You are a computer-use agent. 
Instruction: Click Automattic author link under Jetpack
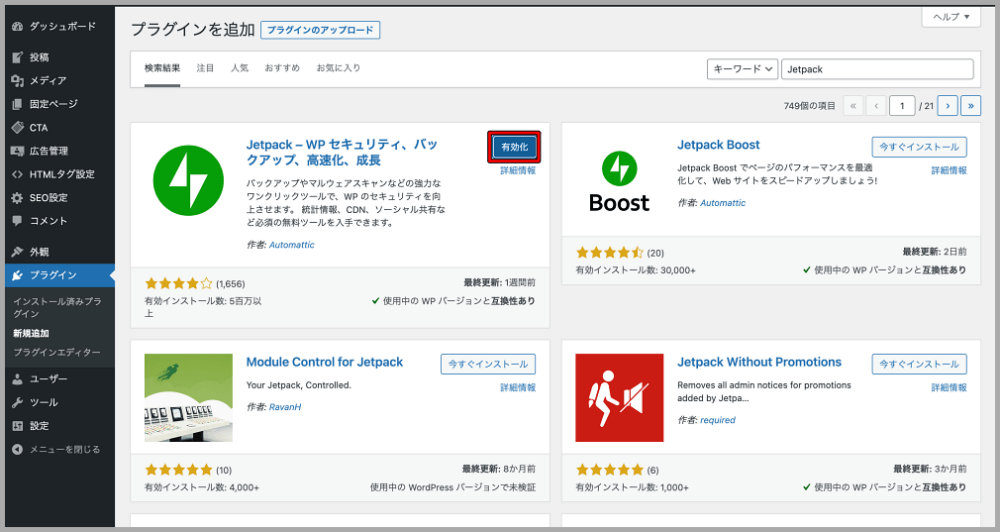click(x=291, y=244)
